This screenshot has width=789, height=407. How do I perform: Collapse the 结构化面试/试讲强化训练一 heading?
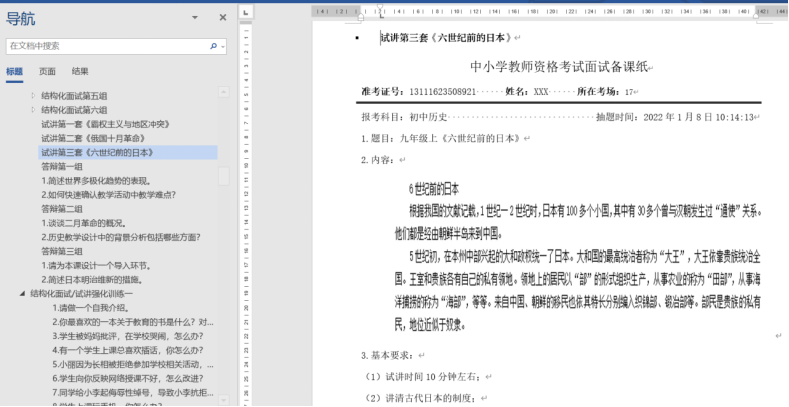[x=21, y=294]
